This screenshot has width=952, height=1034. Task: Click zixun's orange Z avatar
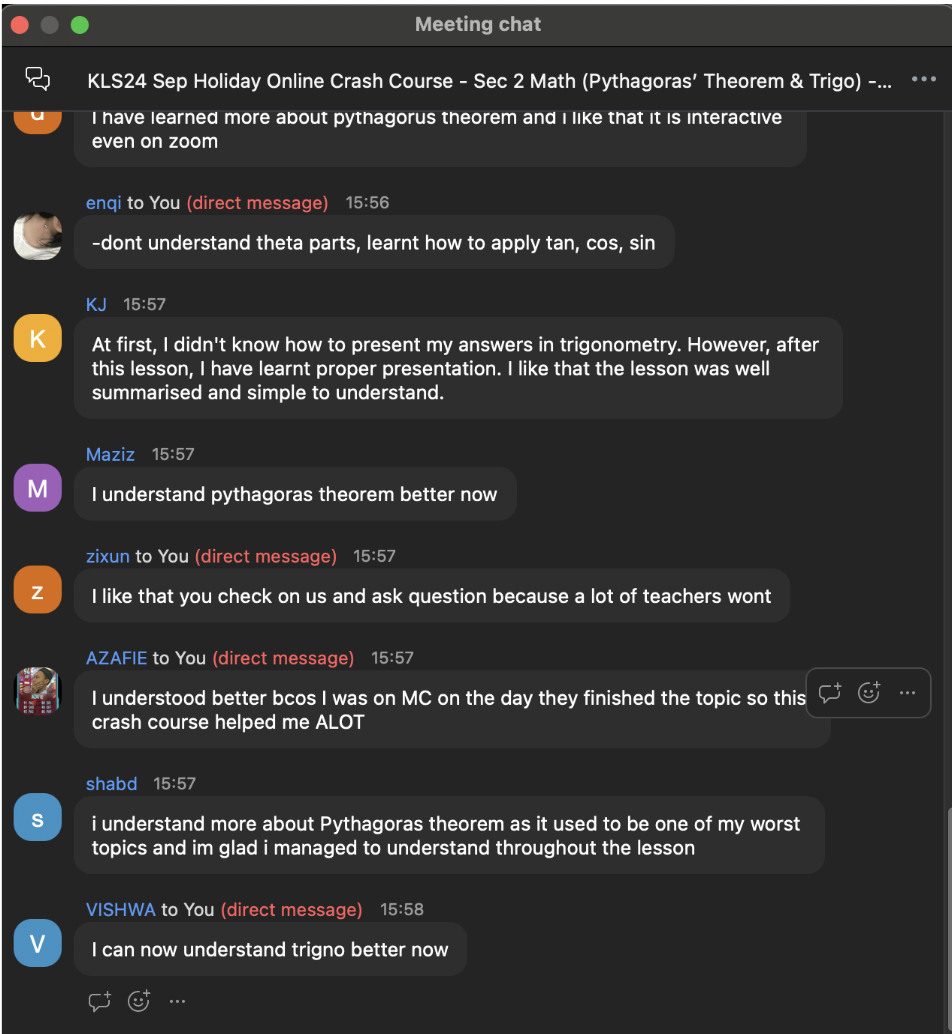point(38,590)
